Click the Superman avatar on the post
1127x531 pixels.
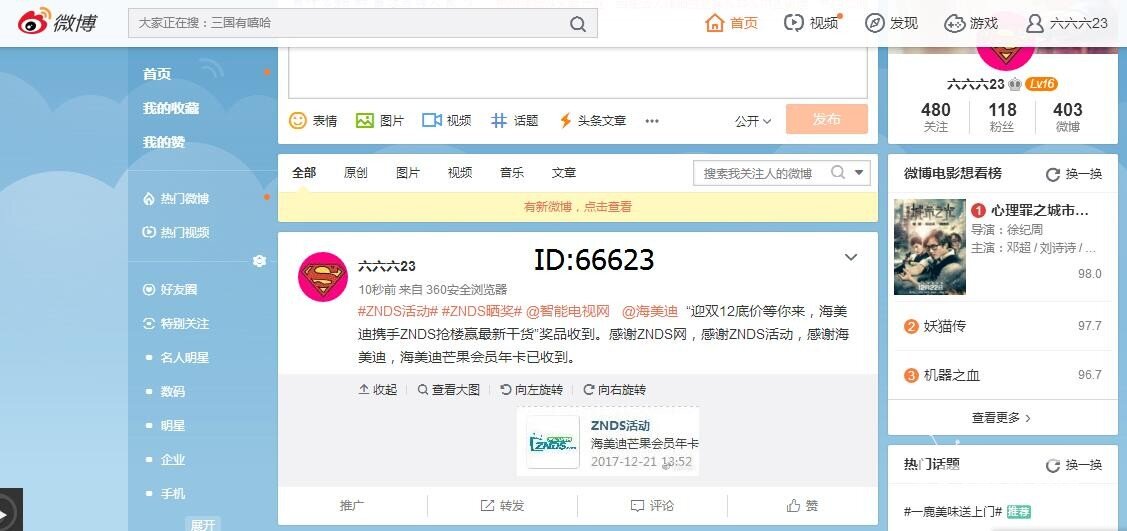pos(323,277)
